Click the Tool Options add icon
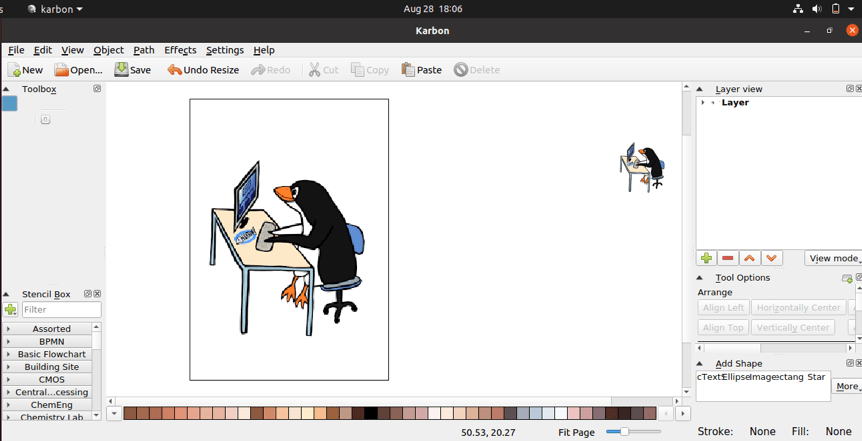This screenshot has height=441, width=862. pos(847,279)
